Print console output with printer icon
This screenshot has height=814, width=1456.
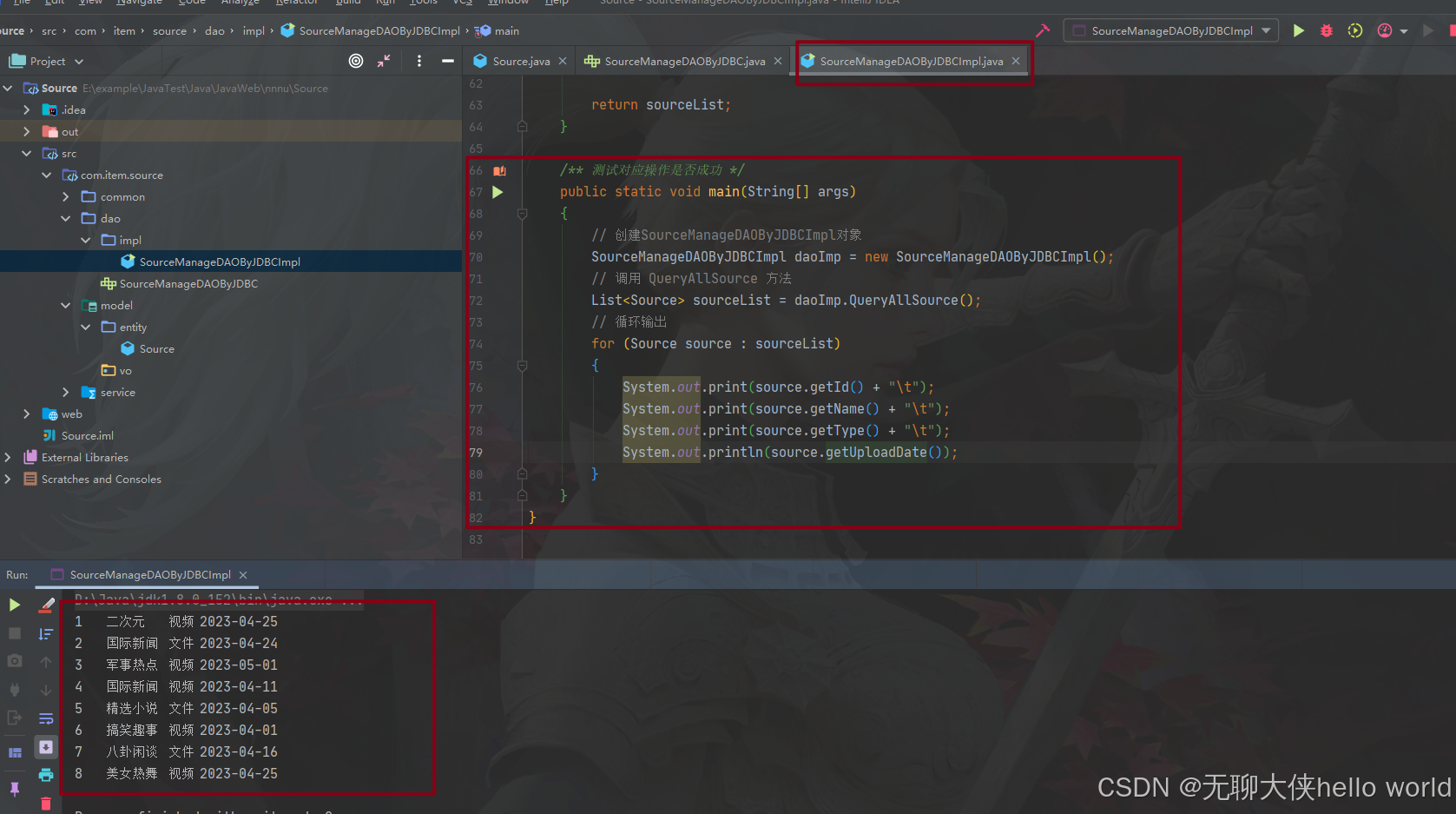click(46, 774)
